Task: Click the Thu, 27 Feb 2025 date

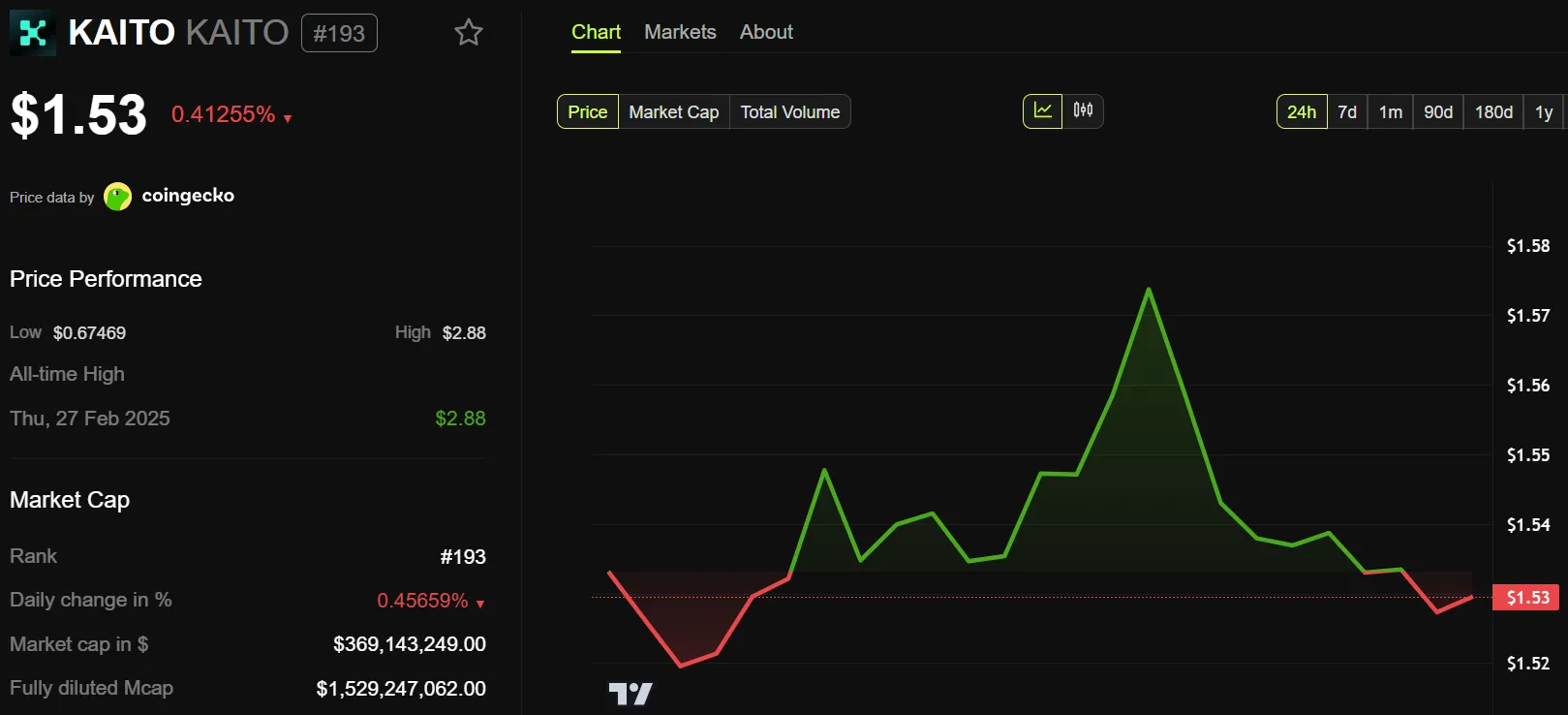Action: pos(90,419)
